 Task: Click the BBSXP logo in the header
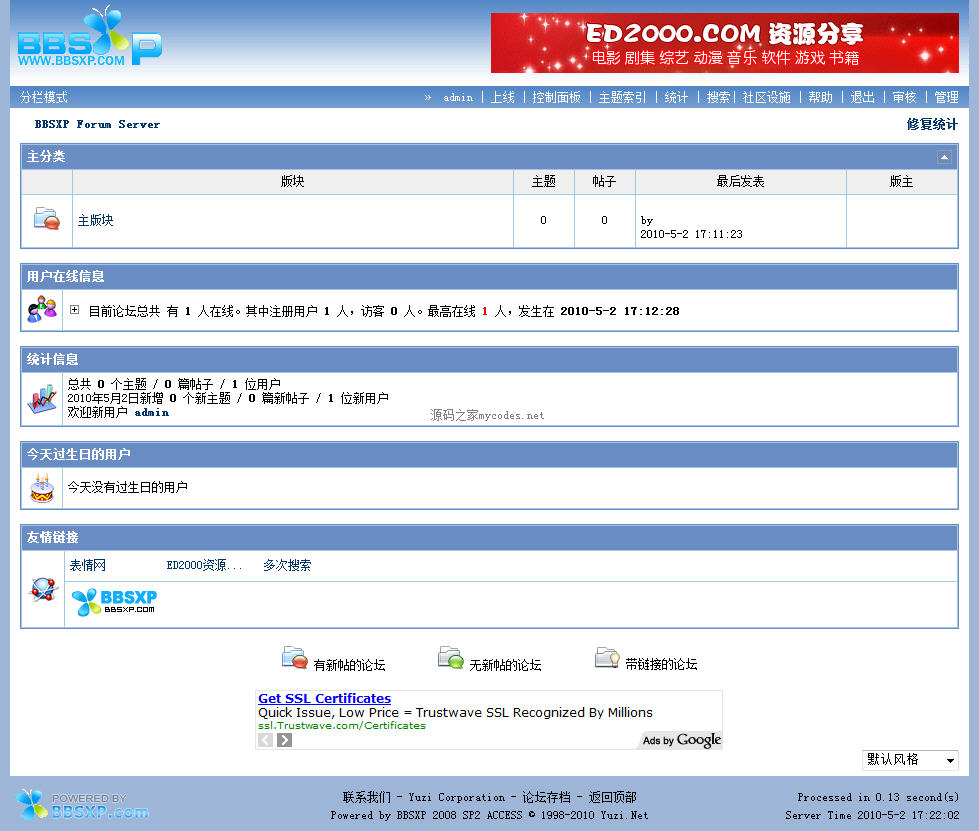tap(89, 36)
